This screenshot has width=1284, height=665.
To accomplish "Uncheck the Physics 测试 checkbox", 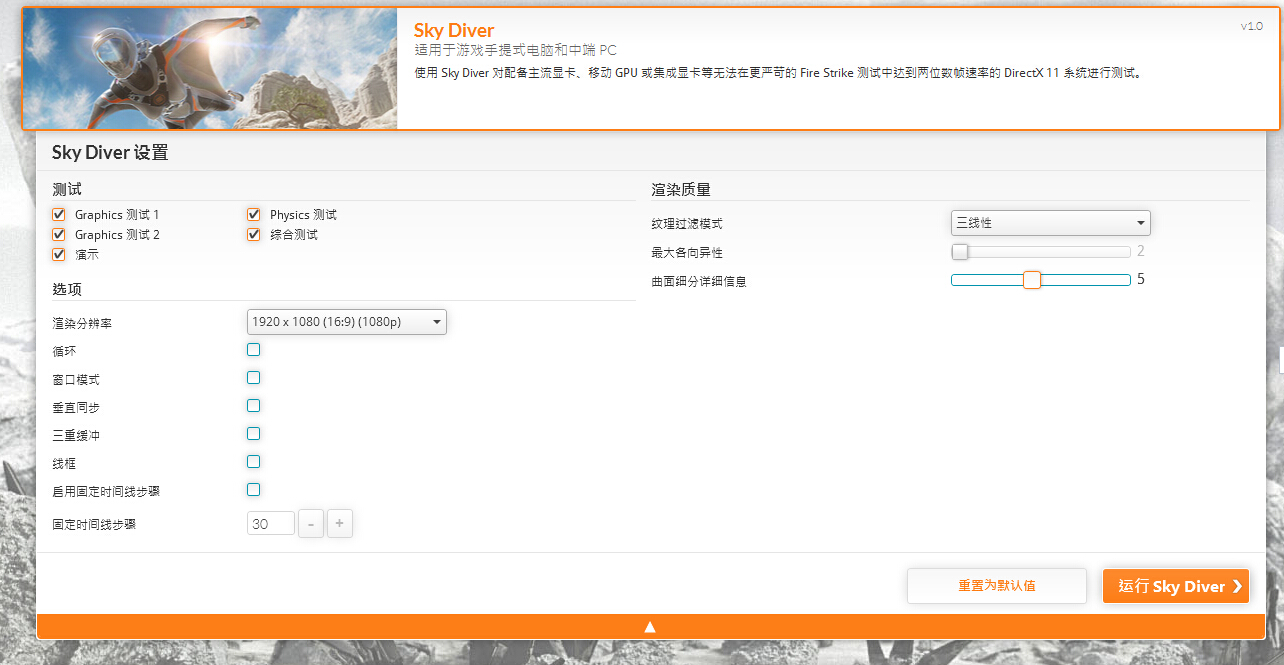I will point(254,215).
